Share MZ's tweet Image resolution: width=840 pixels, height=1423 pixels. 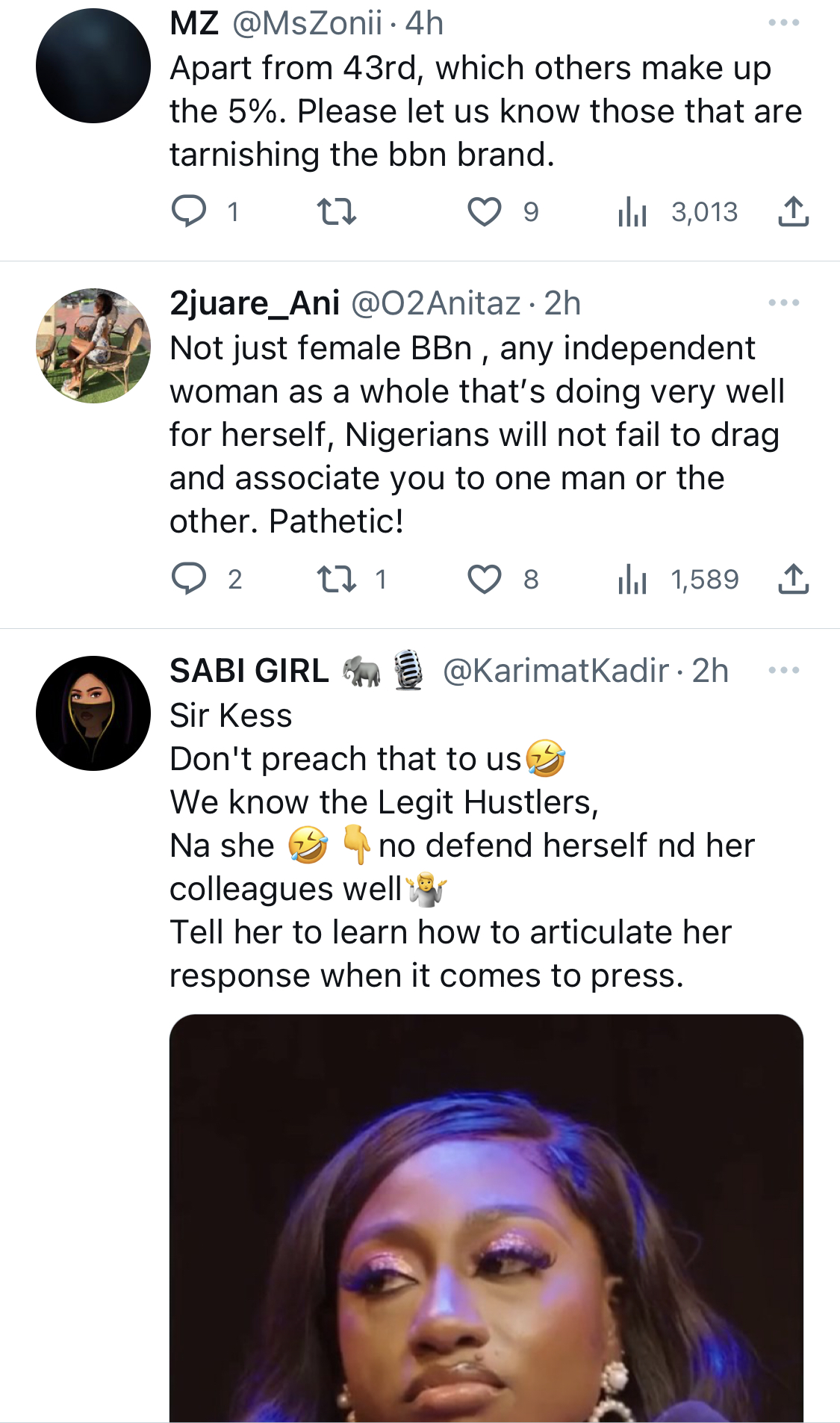pyautogui.click(x=793, y=211)
